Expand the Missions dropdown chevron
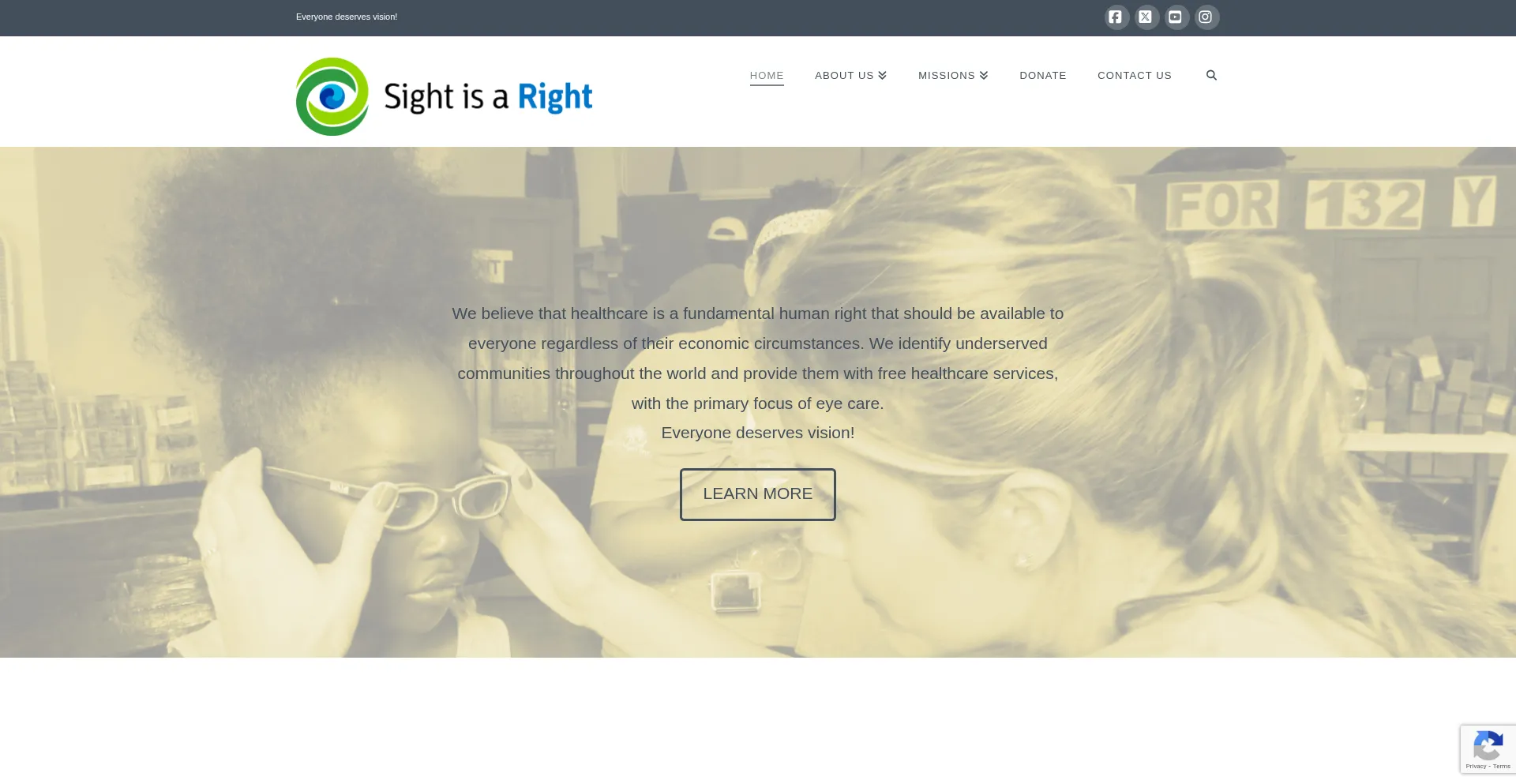The width and height of the screenshot is (1516, 784). (984, 76)
